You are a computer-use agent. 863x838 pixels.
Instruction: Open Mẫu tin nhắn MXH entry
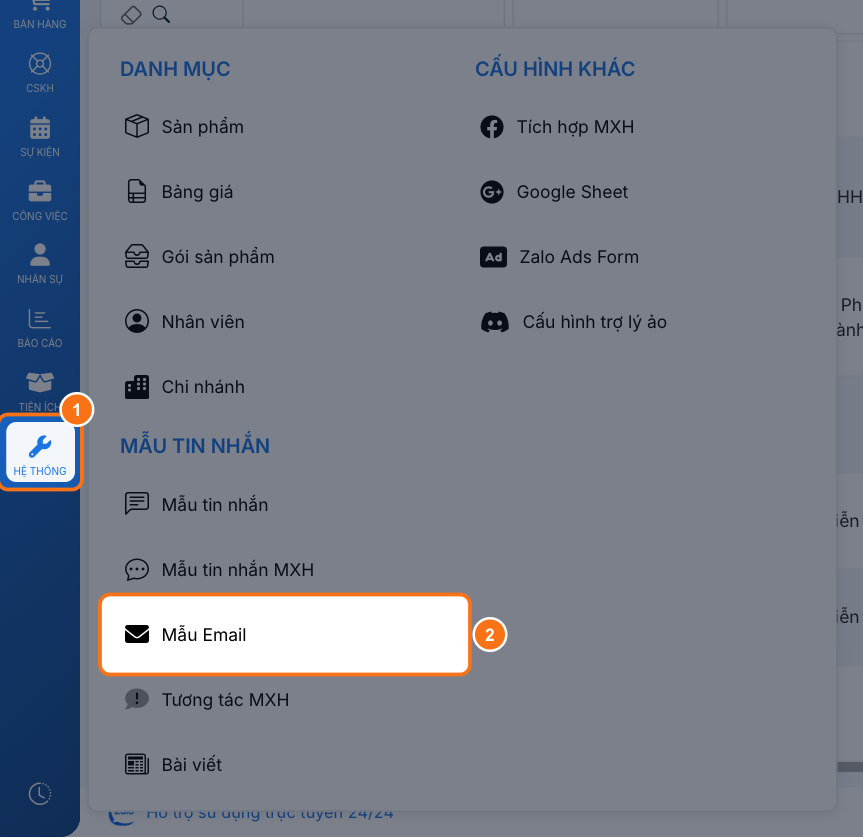[238, 569]
